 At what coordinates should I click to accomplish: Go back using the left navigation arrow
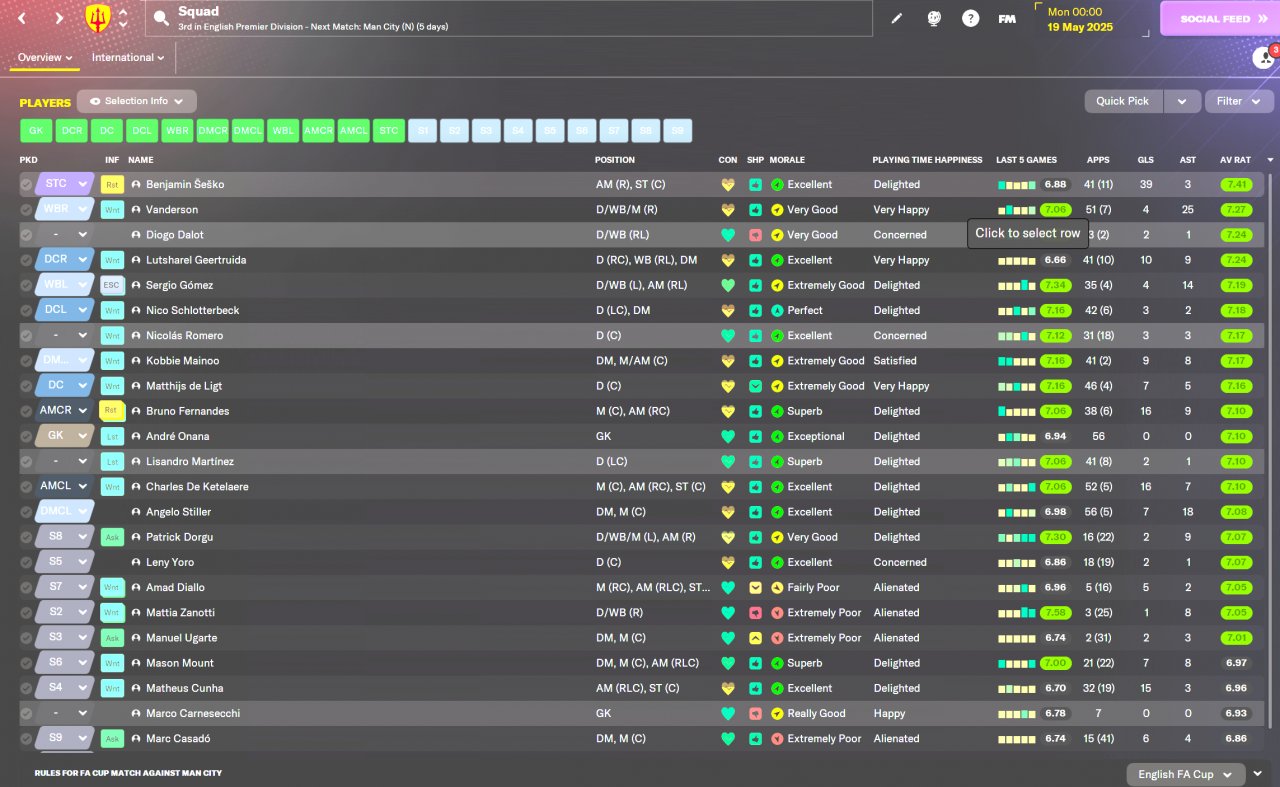click(22, 18)
